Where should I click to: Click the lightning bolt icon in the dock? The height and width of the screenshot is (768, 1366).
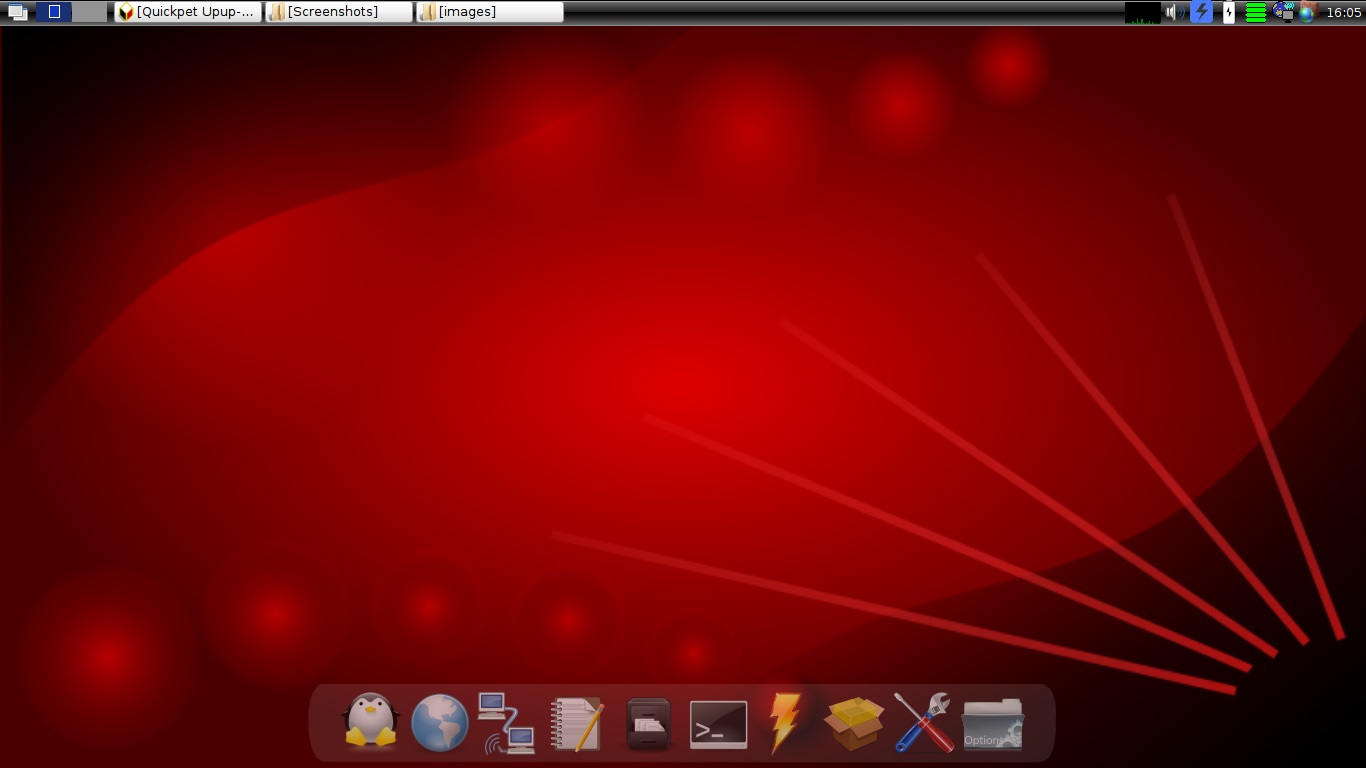785,721
